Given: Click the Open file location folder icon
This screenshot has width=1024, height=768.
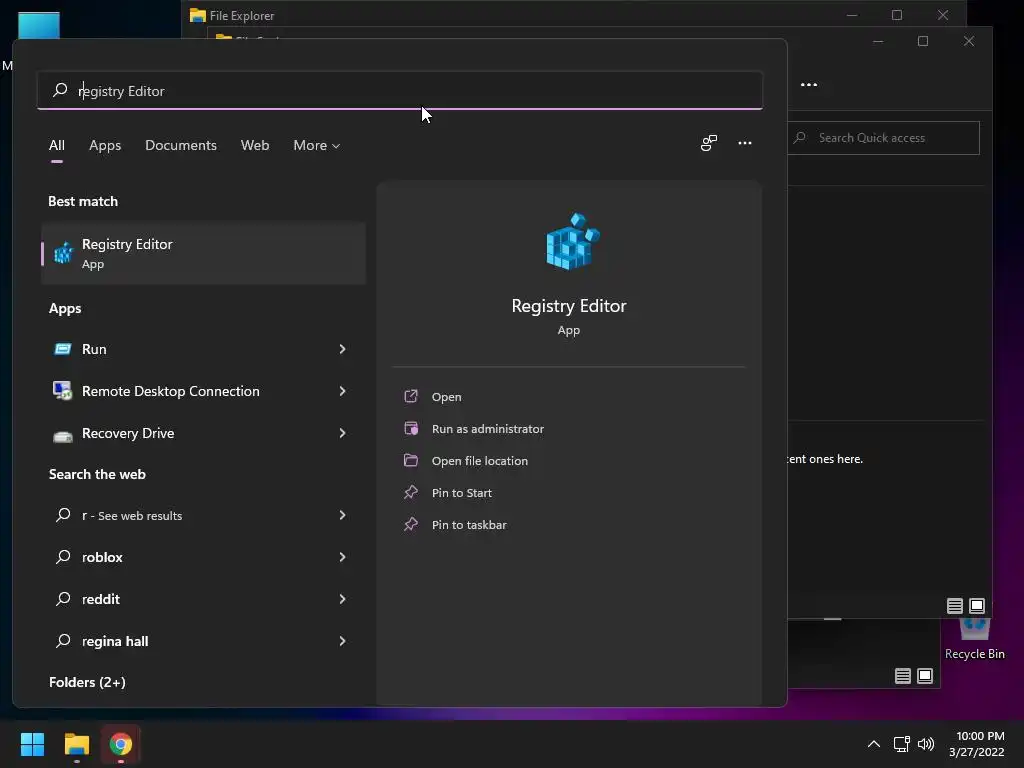Looking at the screenshot, I should pyautogui.click(x=411, y=460).
